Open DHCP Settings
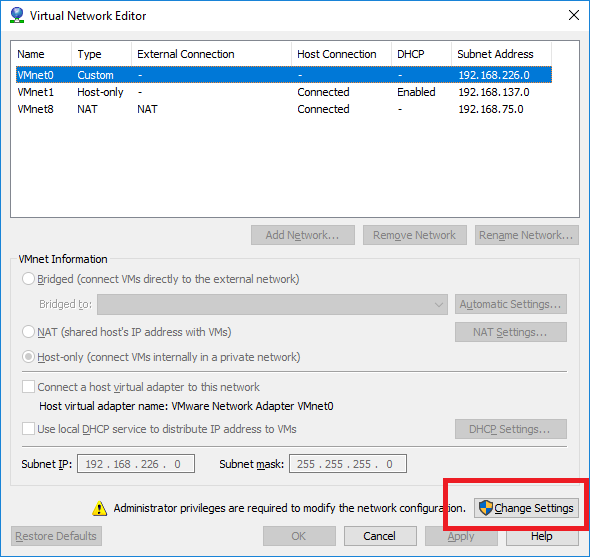This screenshot has width=590, height=557. tap(511, 429)
